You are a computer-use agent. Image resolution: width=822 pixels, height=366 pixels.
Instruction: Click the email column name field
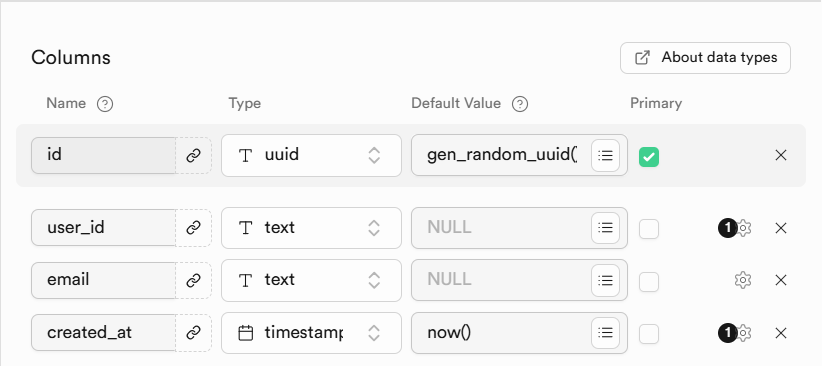[x=103, y=280]
